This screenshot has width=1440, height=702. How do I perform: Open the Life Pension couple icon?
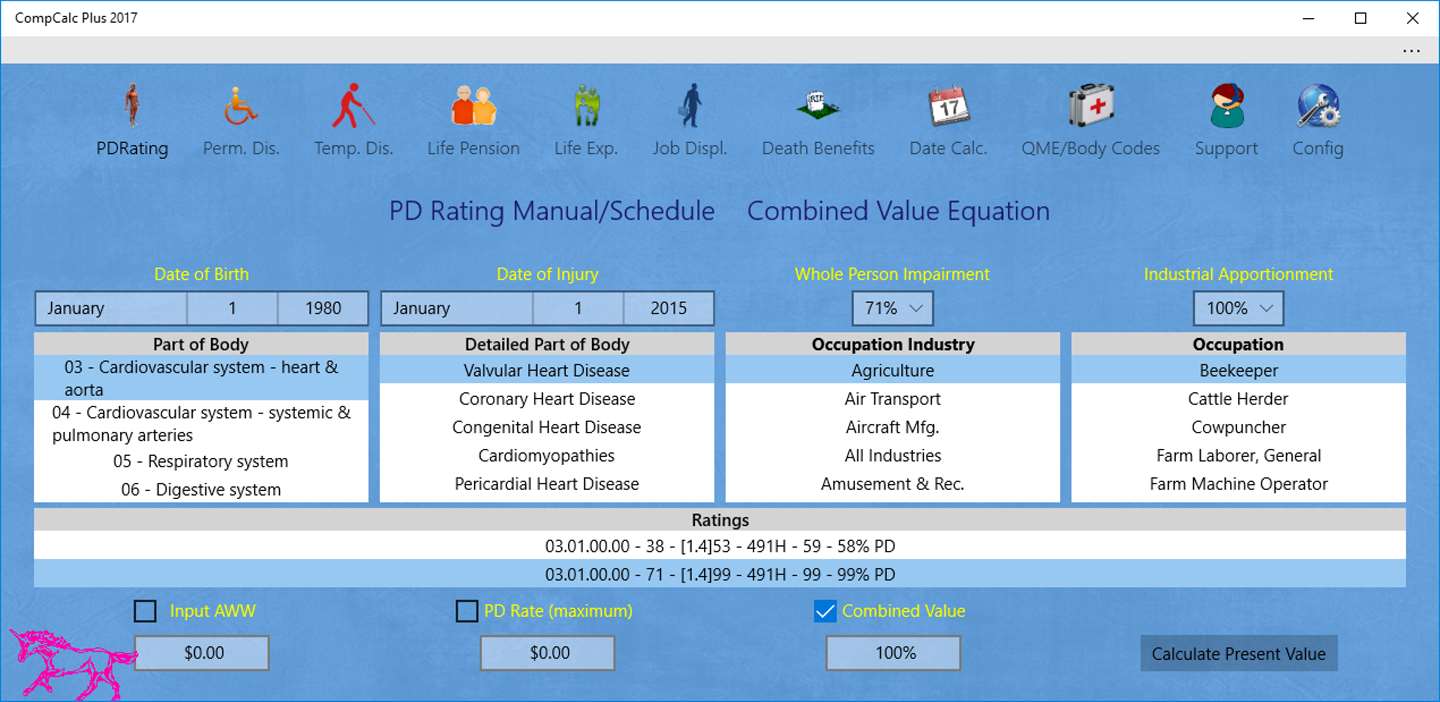coord(474,106)
